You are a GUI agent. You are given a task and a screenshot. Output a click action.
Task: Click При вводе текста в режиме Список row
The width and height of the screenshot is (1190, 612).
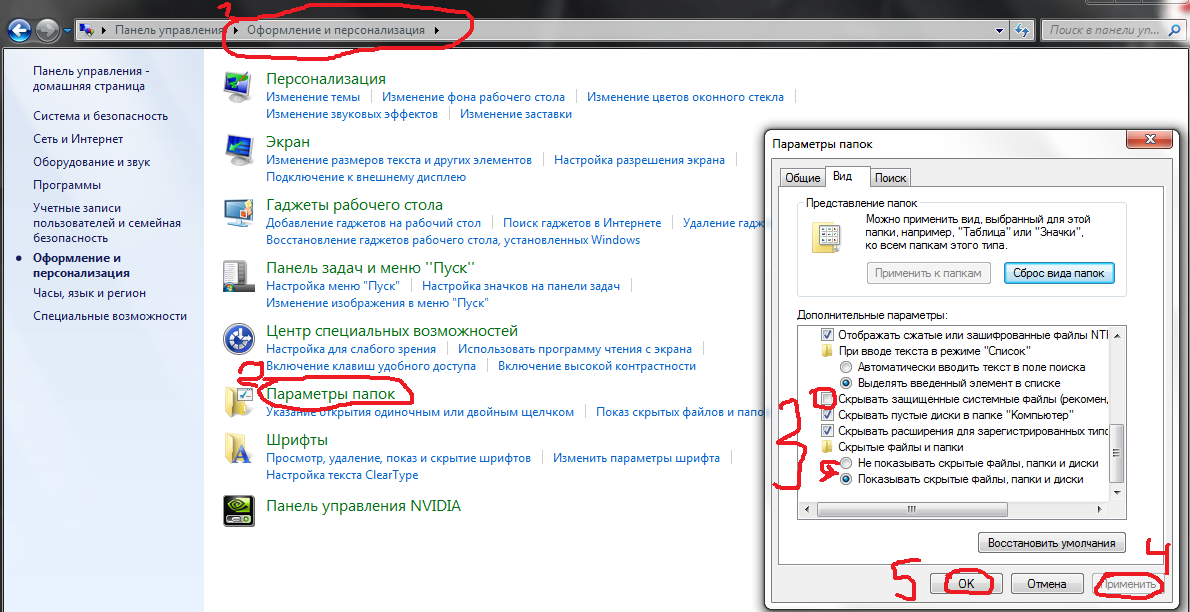pyautogui.click(x=926, y=351)
